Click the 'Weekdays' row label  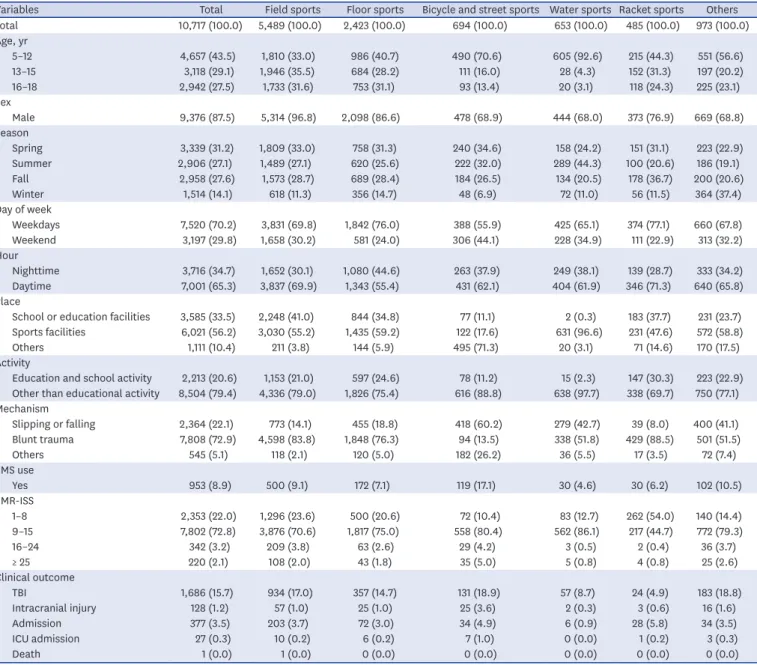36,225
